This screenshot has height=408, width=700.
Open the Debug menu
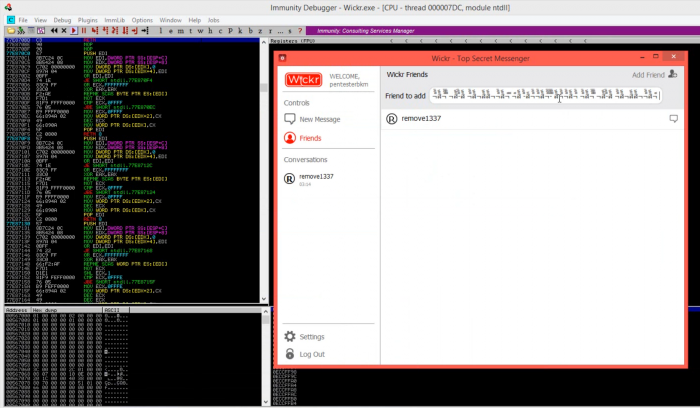[62, 20]
